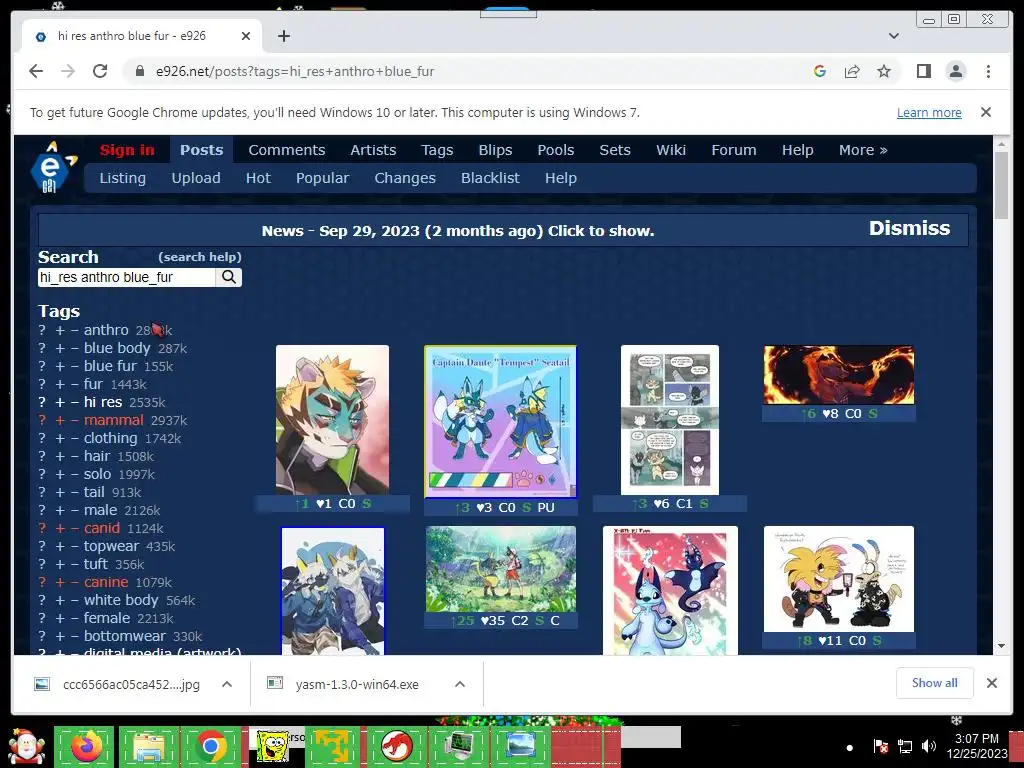
Task: Expand options for ccc6566ac05ca452 jpg download
Action: [x=227, y=684]
